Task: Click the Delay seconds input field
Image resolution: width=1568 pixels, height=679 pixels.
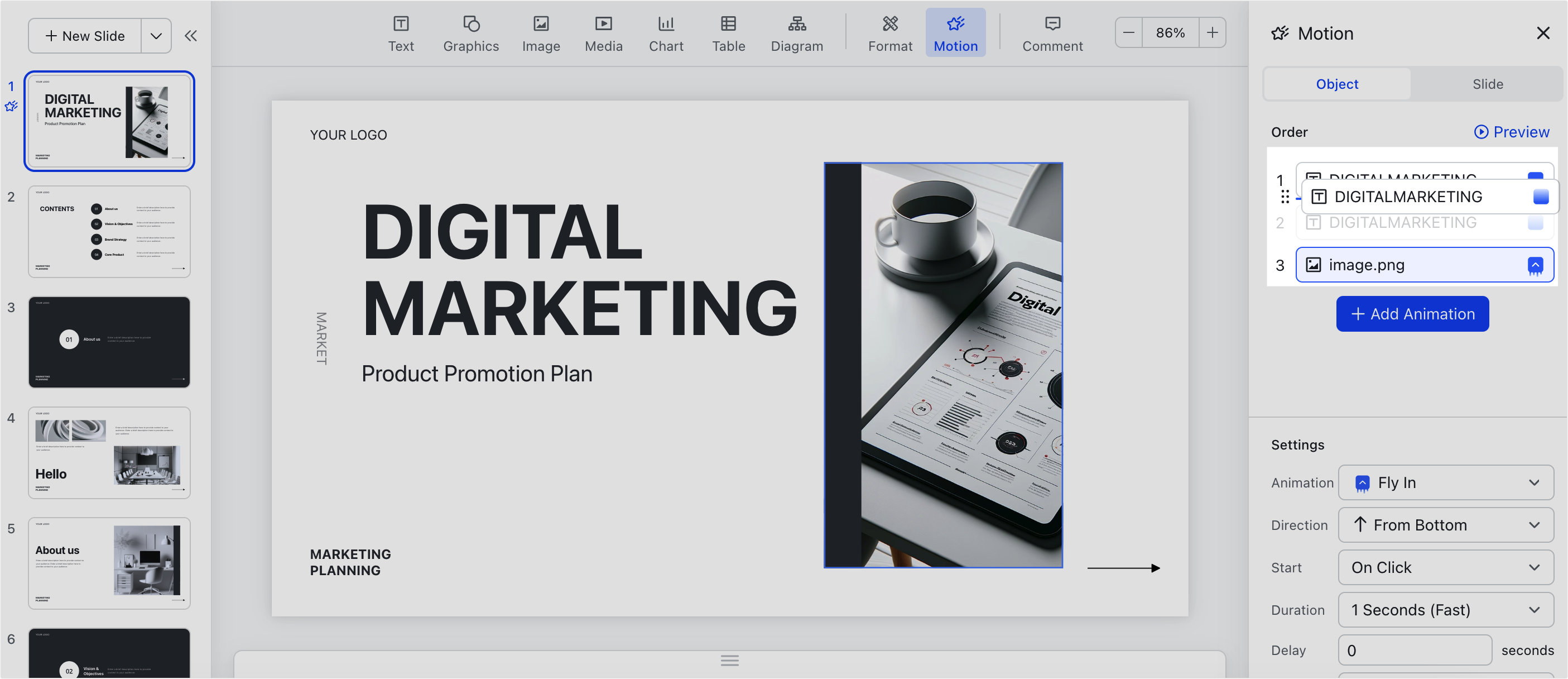Action: coord(1414,651)
